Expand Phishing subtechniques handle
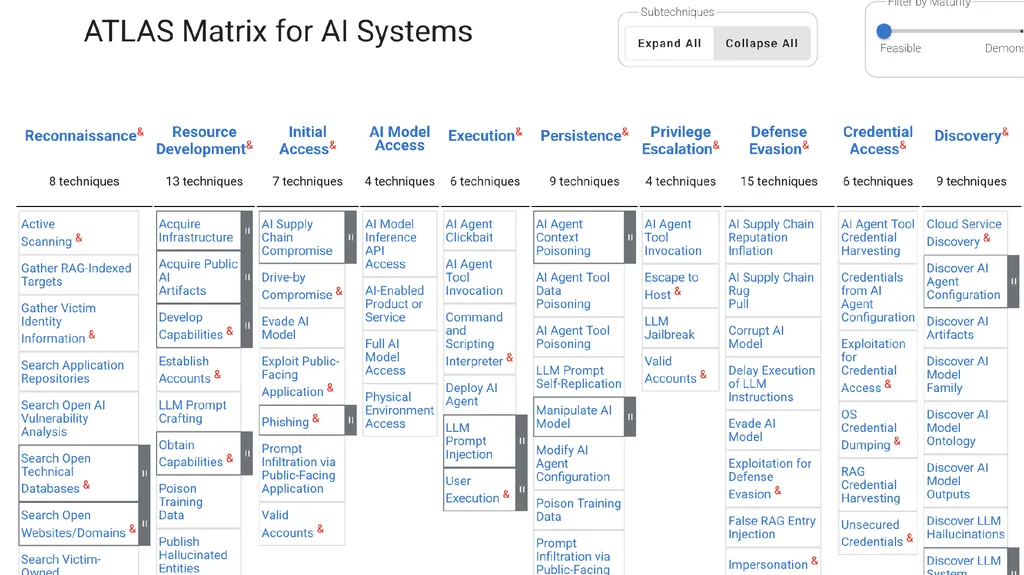Screen dimensions: 1024x575 (x=351, y=420)
